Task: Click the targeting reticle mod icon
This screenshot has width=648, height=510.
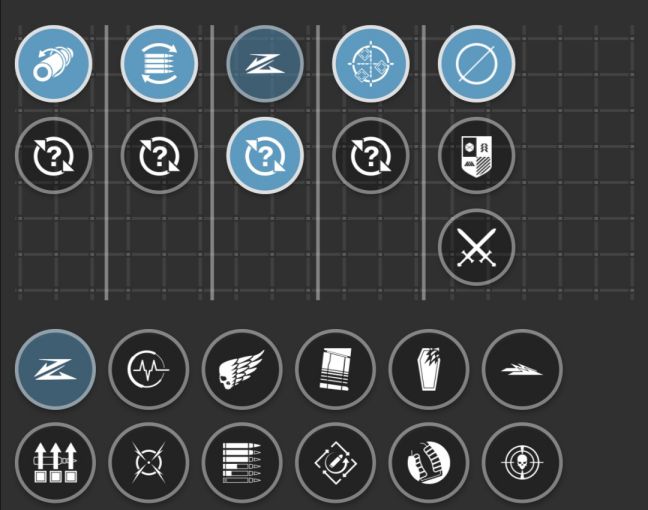Action: coord(371,64)
